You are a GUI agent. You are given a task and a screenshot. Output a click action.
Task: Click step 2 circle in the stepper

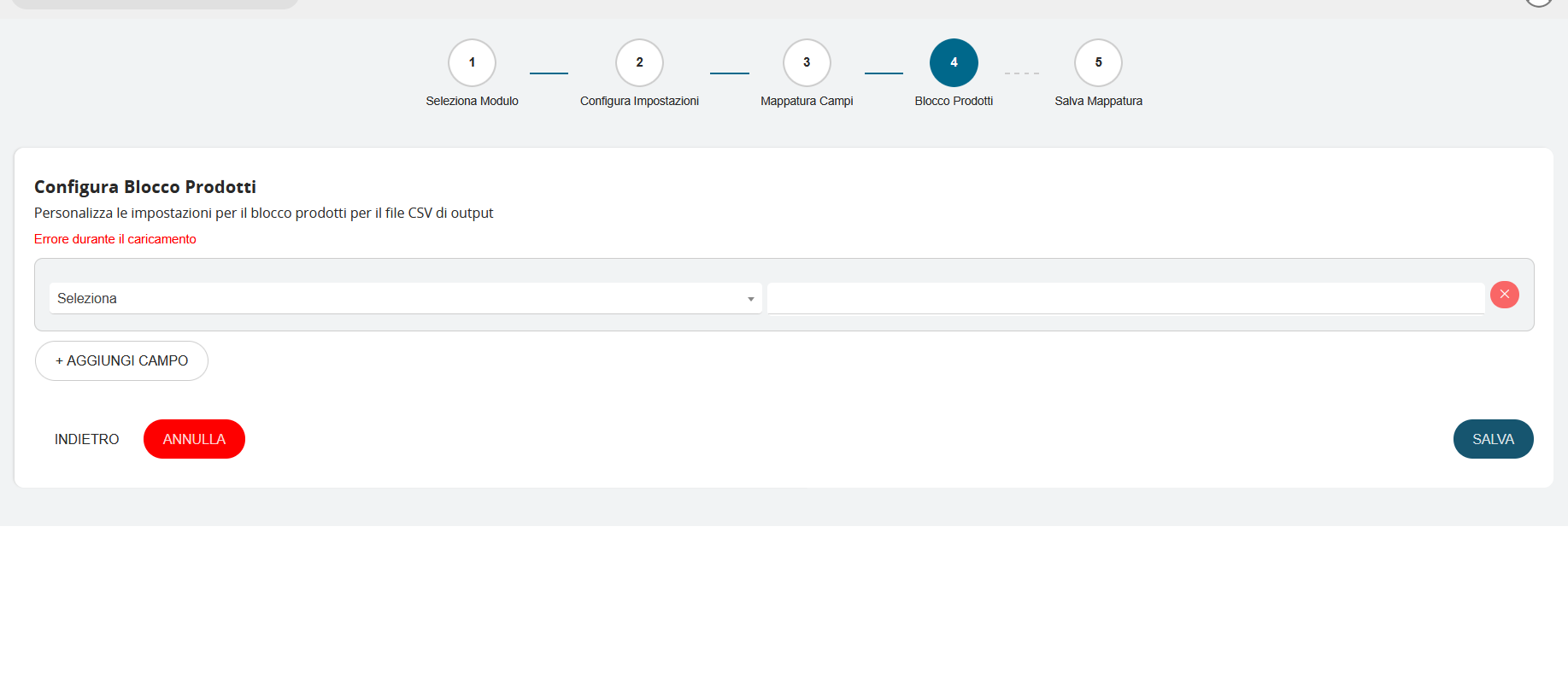coord(639,62)
